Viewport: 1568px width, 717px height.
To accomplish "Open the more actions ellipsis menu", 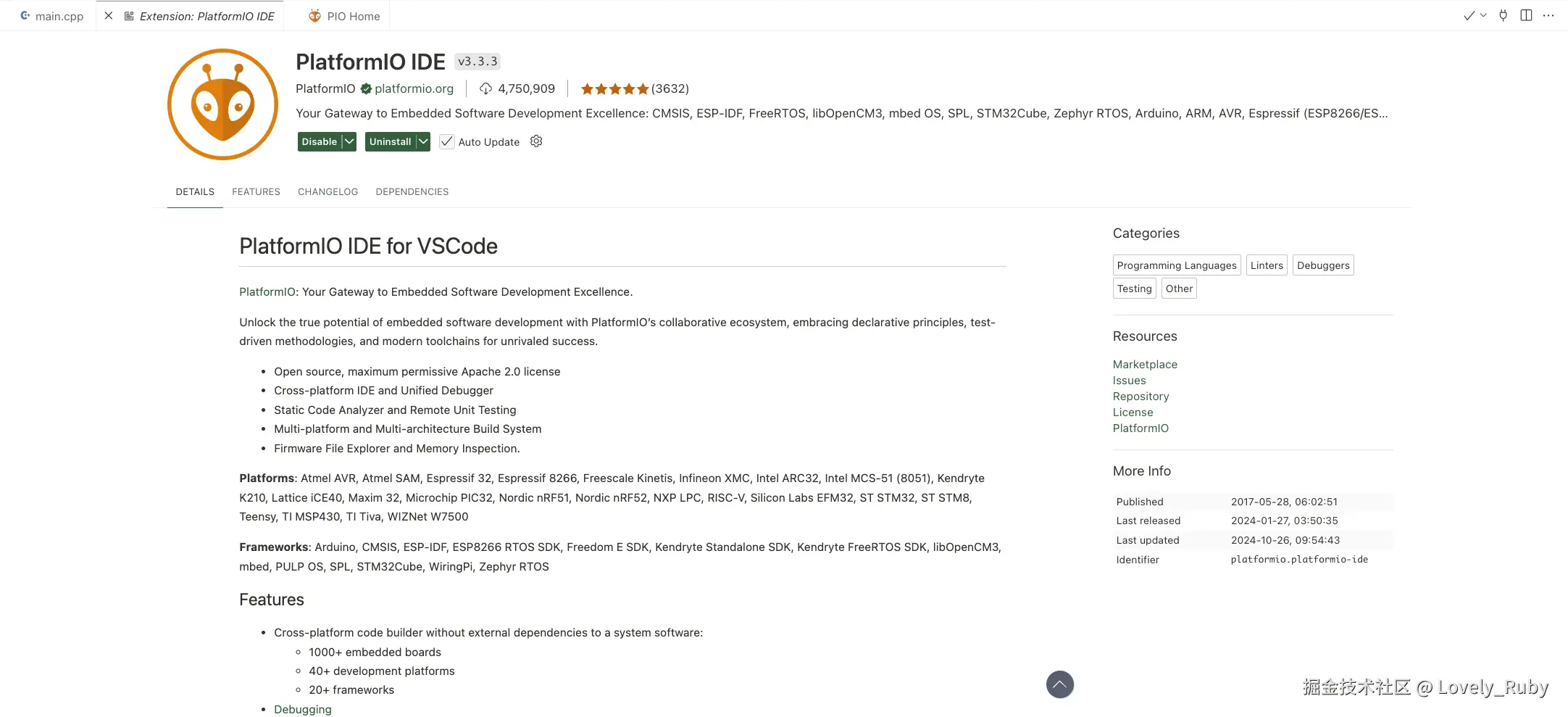I will click(1548, 15).
